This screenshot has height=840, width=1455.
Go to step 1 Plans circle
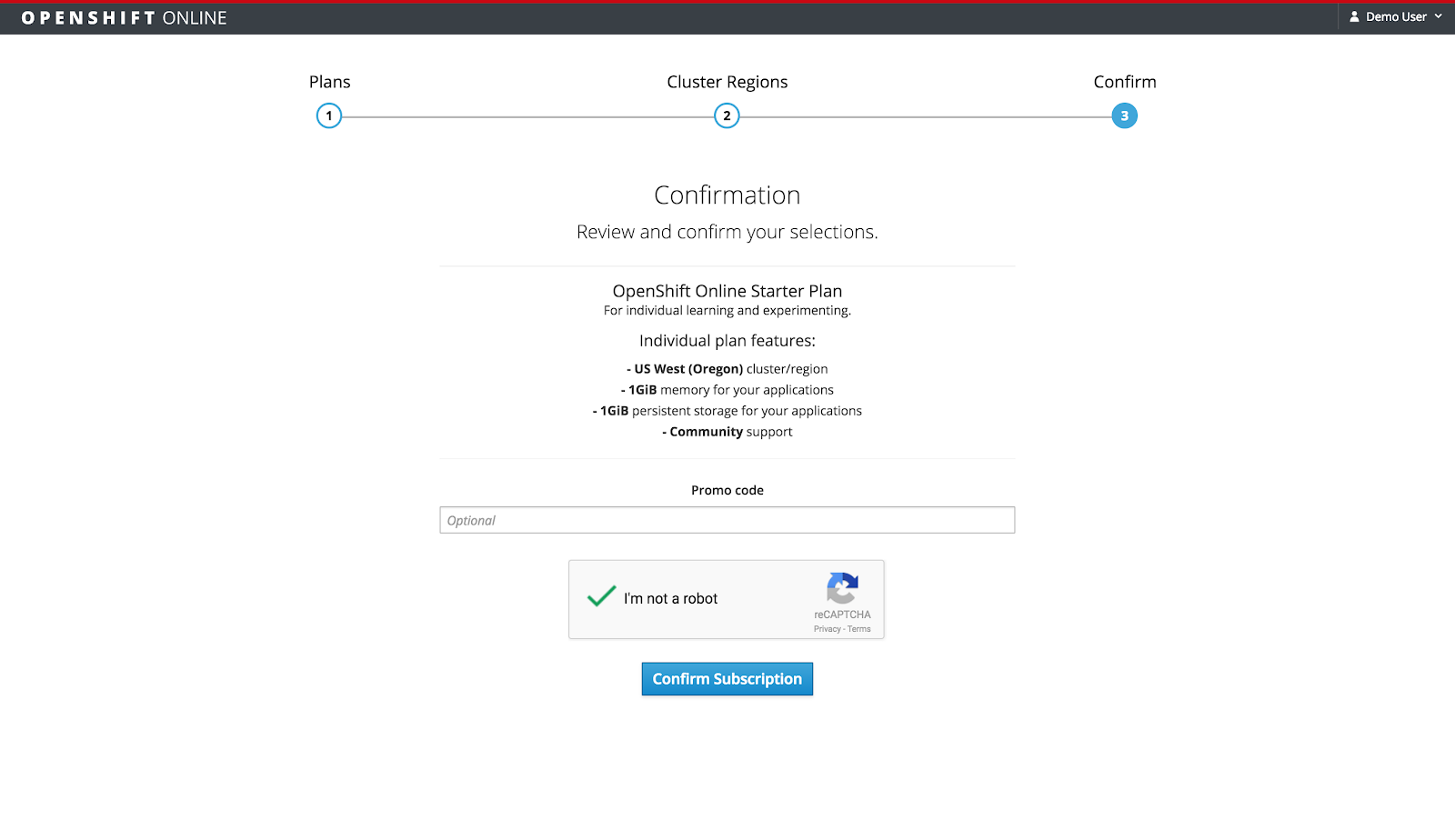[x=329, y=115]
